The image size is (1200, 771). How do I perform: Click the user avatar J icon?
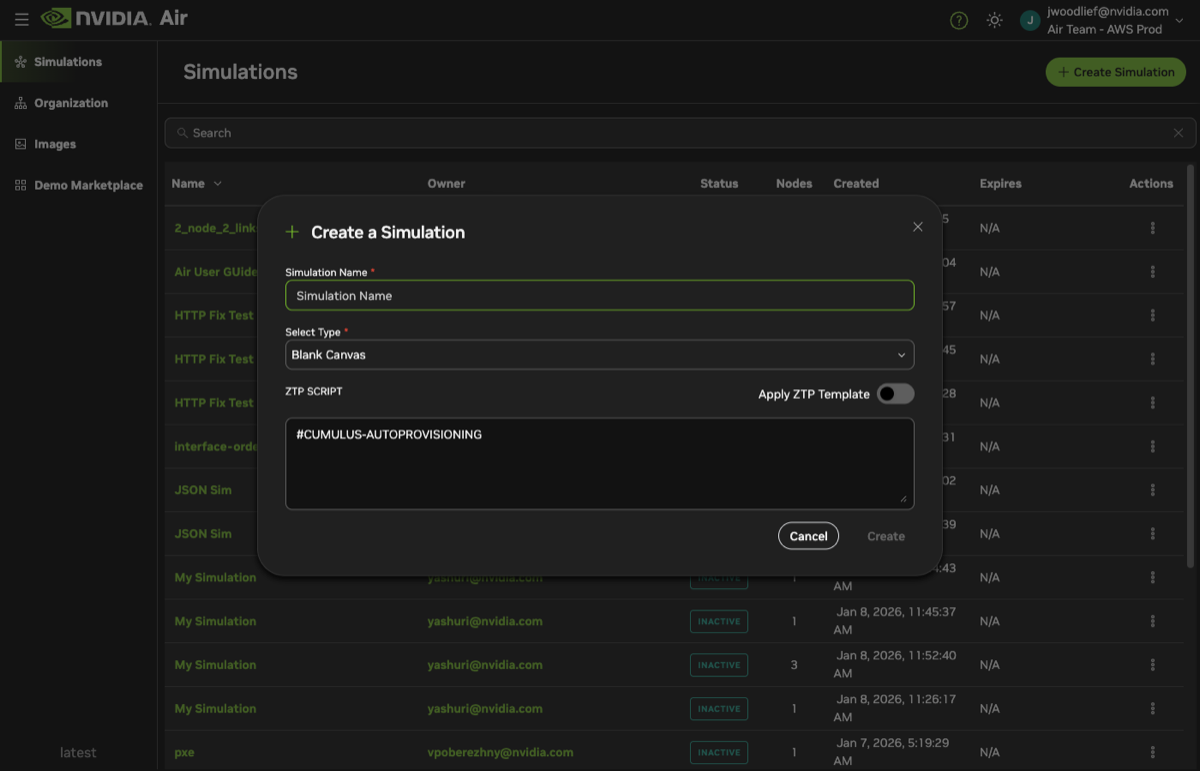click(1030, 20)
